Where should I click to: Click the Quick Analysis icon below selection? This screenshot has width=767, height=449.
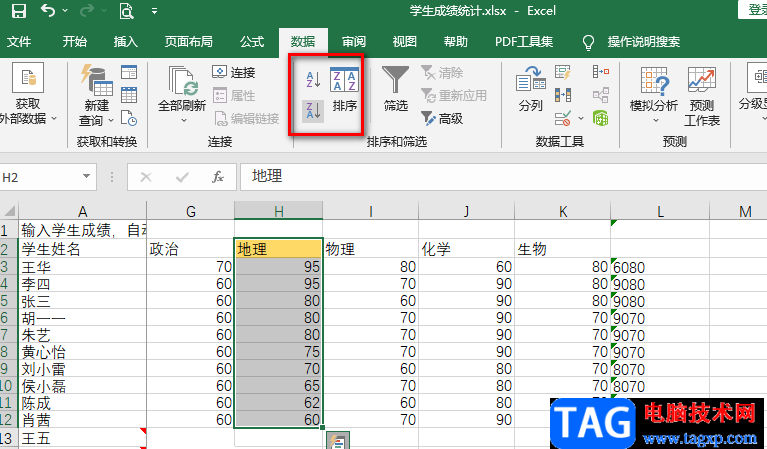click(338, 441)
